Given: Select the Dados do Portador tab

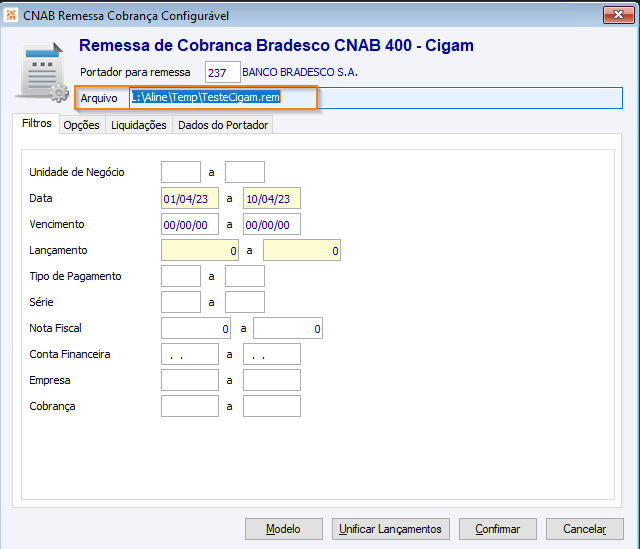Looking at the screenshot, I should point(222,125).
